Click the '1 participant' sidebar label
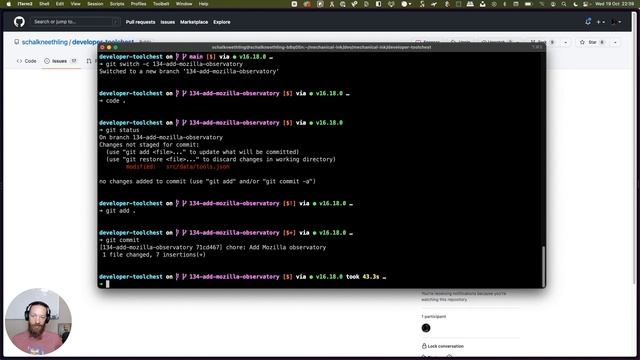This screenshot has width=640, height=360. pos(433,316)
